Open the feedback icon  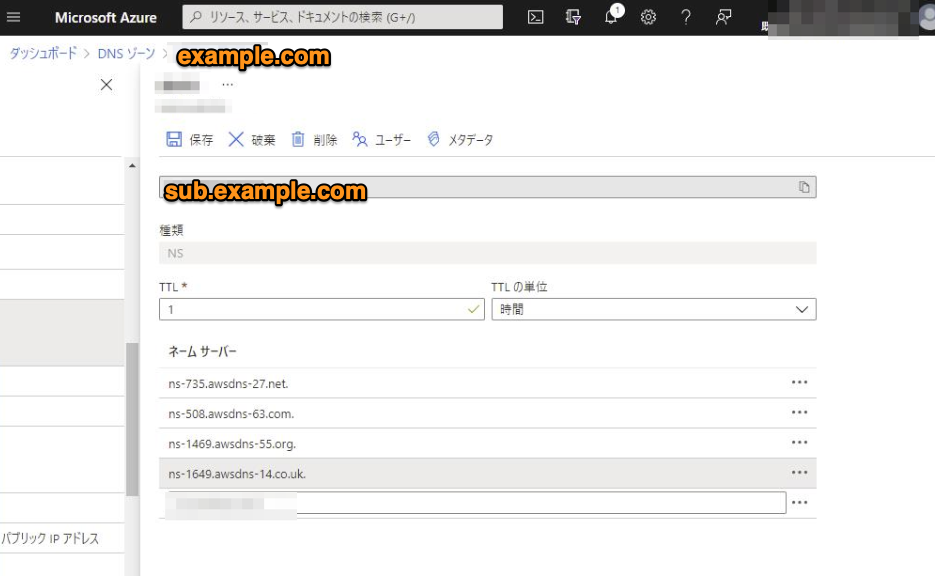(x=723, y=17)
